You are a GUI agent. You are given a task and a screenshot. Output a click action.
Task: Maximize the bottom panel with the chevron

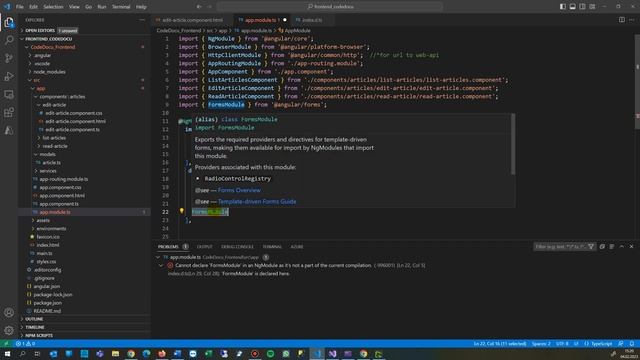[622, 247]
